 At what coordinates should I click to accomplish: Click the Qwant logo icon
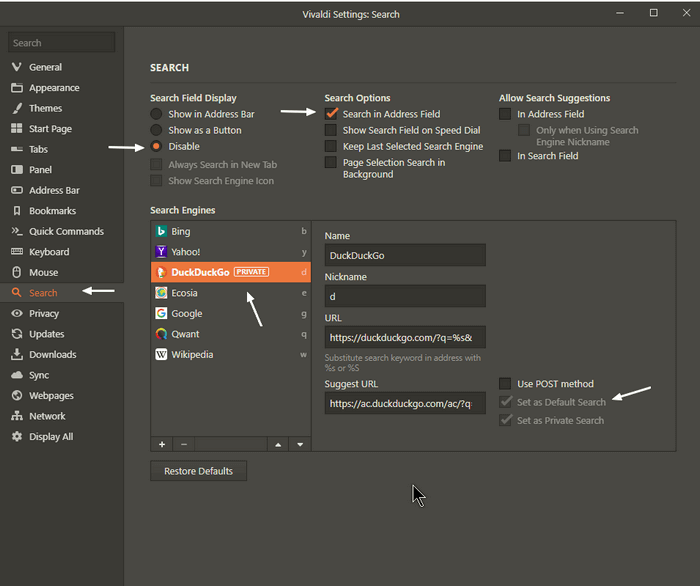[161, 334]
